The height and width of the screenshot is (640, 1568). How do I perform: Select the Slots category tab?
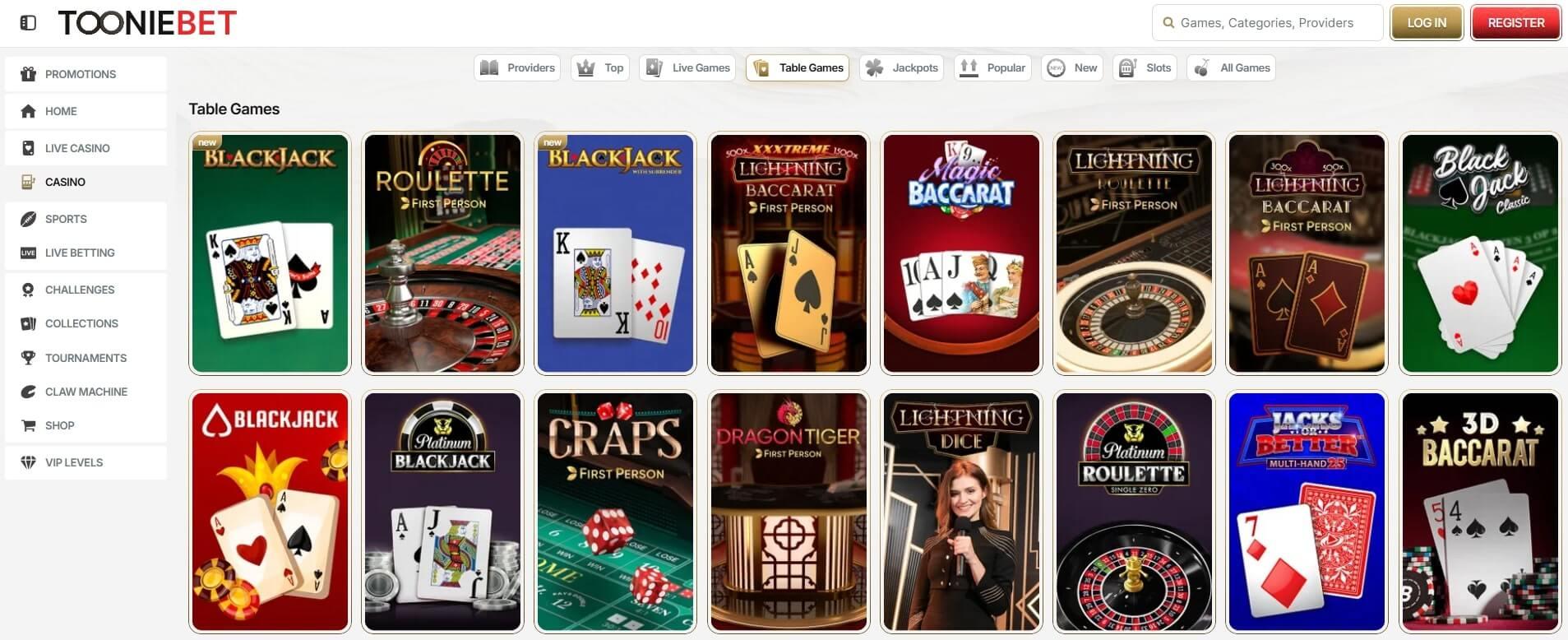click(1145, 67)
